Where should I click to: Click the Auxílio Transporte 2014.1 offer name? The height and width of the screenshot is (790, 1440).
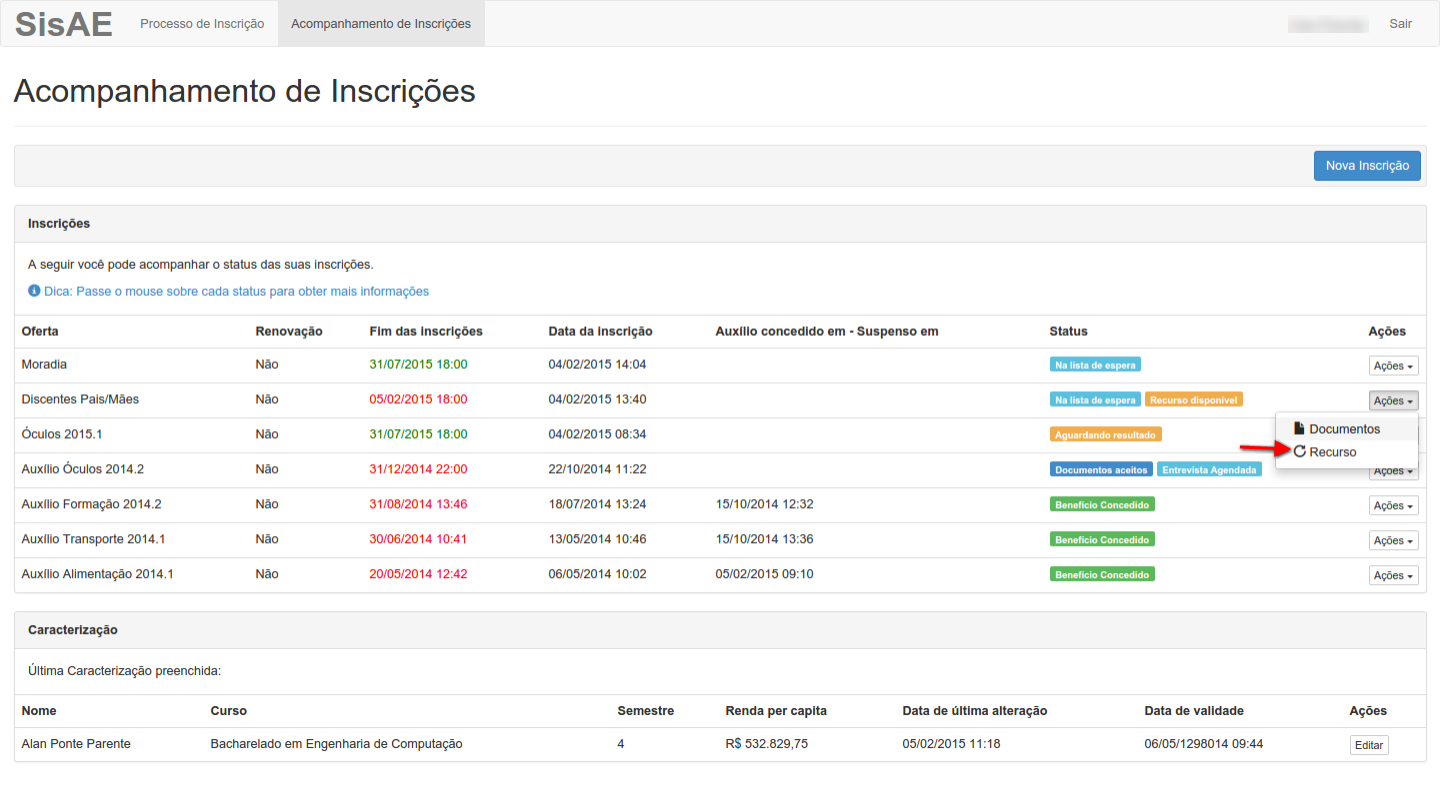click(x=93, y=539)
